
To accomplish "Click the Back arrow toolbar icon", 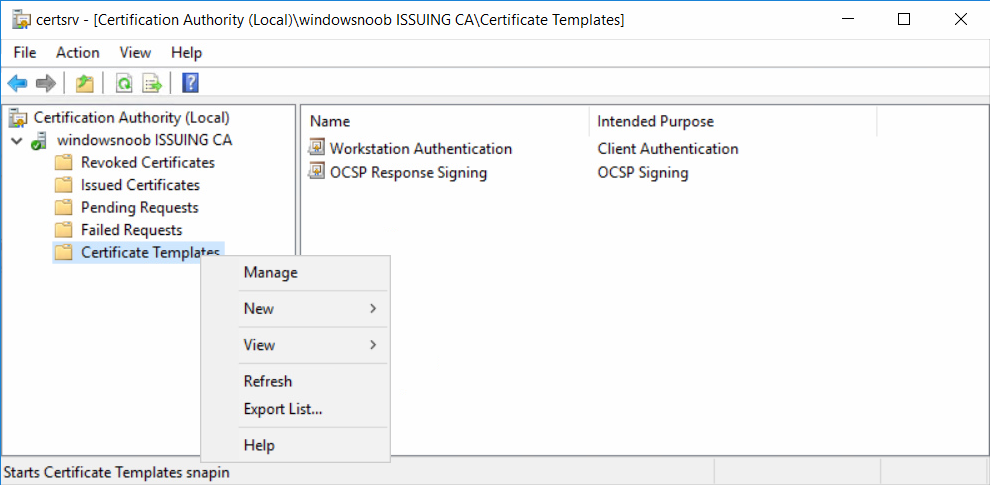I will pos(17,83).
